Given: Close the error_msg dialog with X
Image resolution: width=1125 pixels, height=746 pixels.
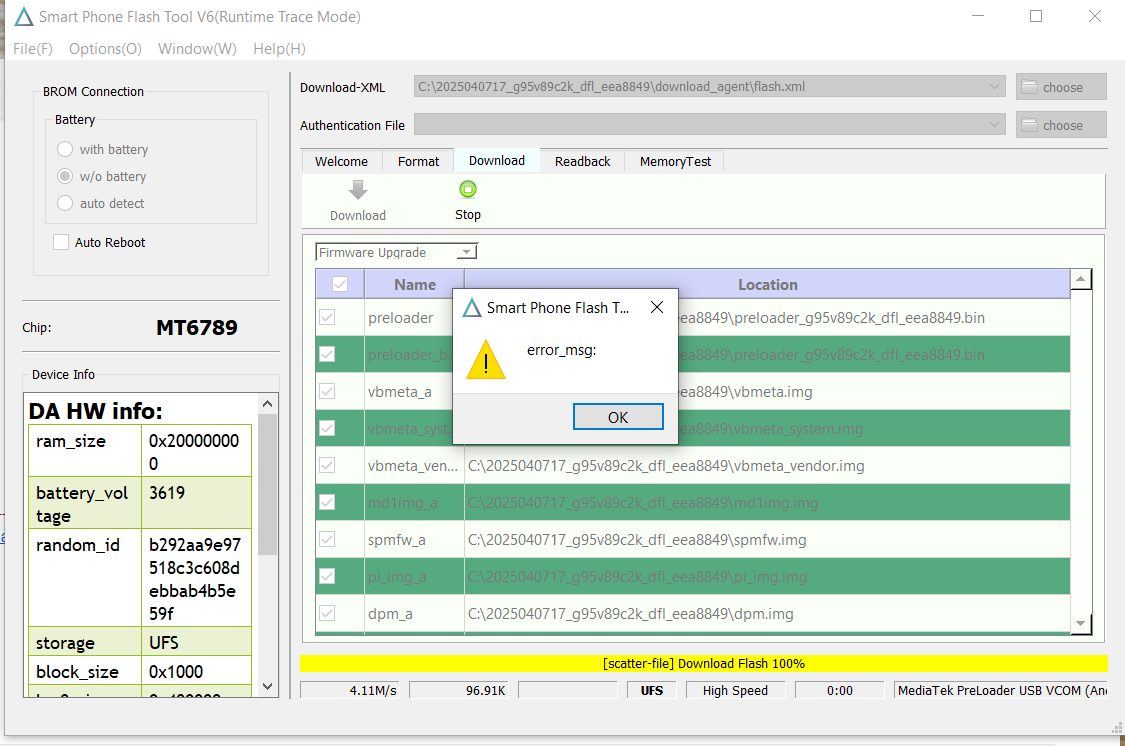Looking at the screenshot, I should pos(656,307).
